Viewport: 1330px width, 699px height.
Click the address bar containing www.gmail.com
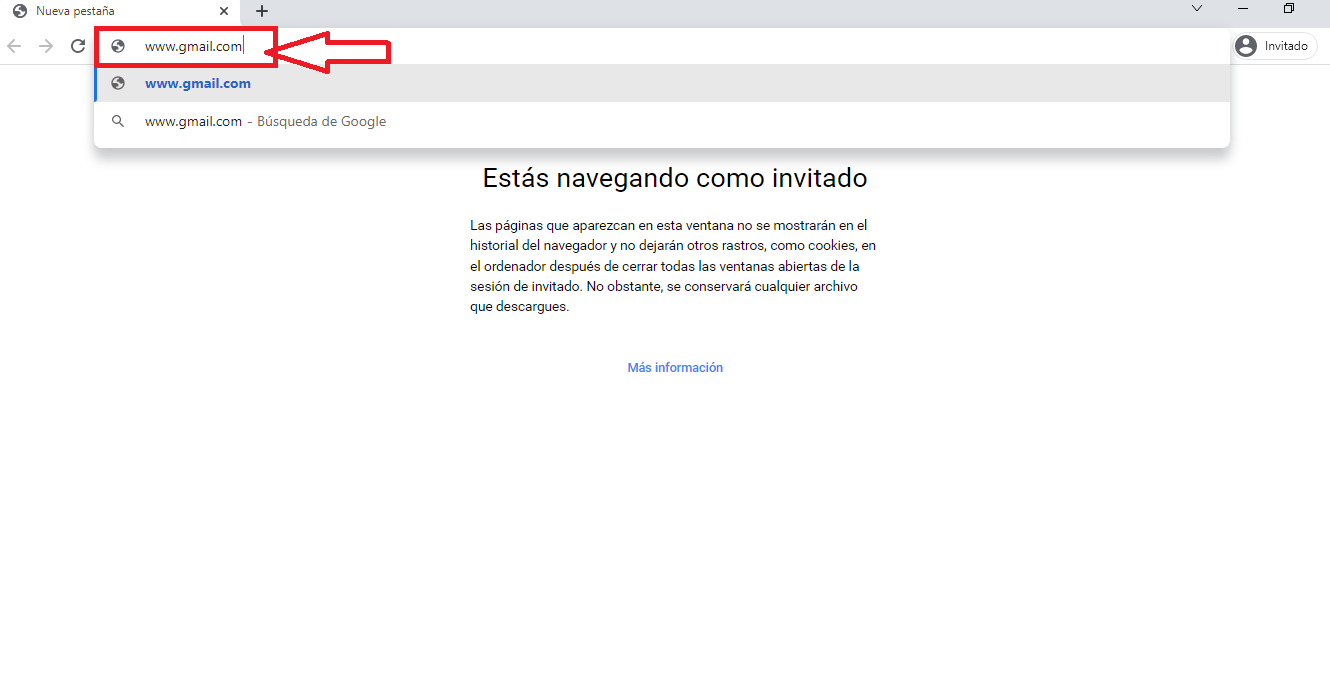[662, 46]
